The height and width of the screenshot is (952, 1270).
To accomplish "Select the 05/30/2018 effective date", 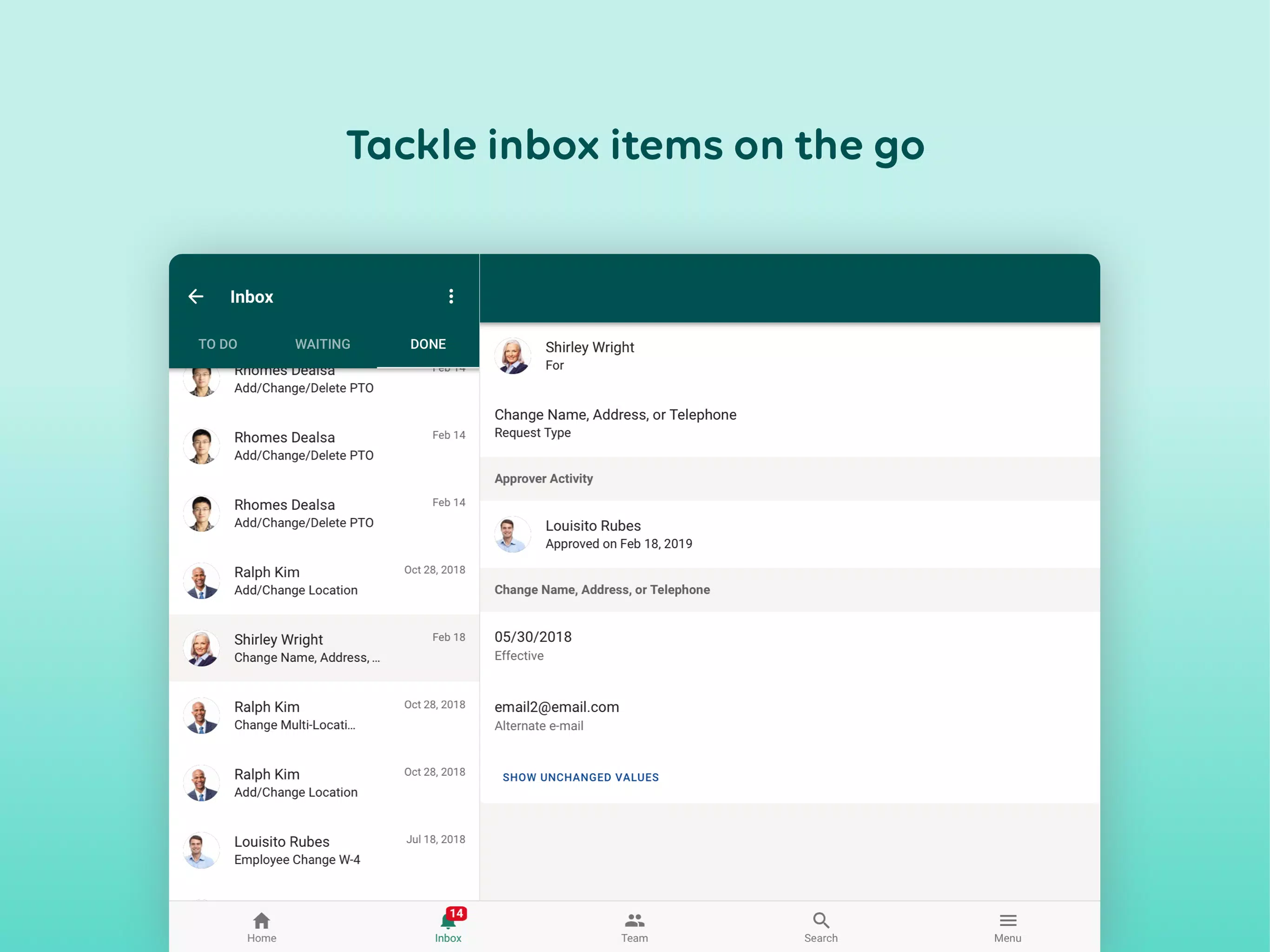I will 533,637.
